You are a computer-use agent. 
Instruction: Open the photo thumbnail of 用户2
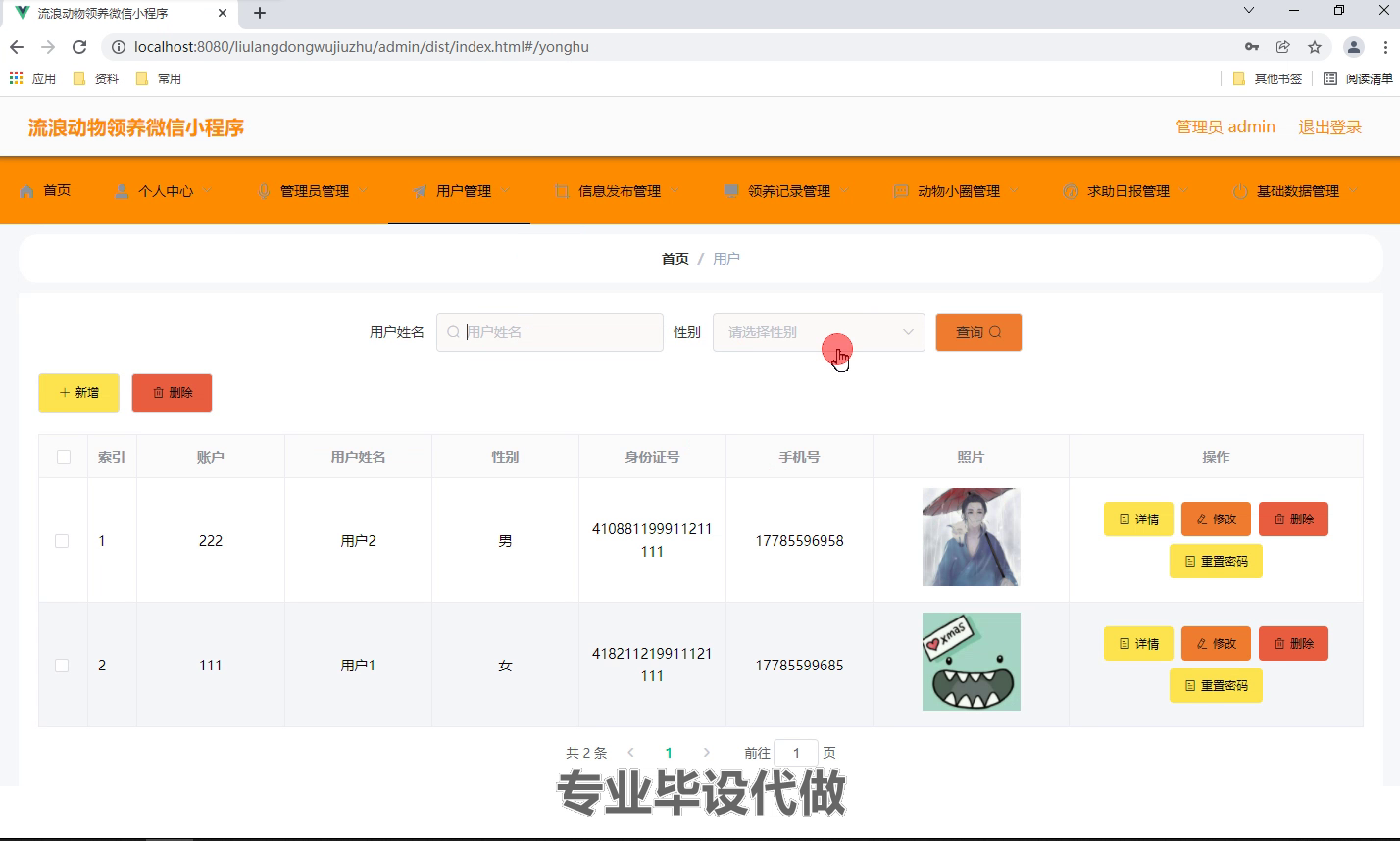click(971, 537)
